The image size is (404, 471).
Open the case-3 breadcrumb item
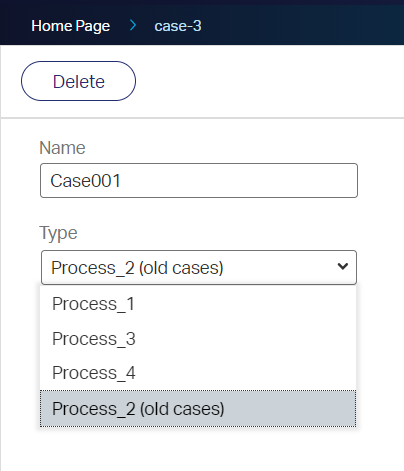click(x=178, y=26)
